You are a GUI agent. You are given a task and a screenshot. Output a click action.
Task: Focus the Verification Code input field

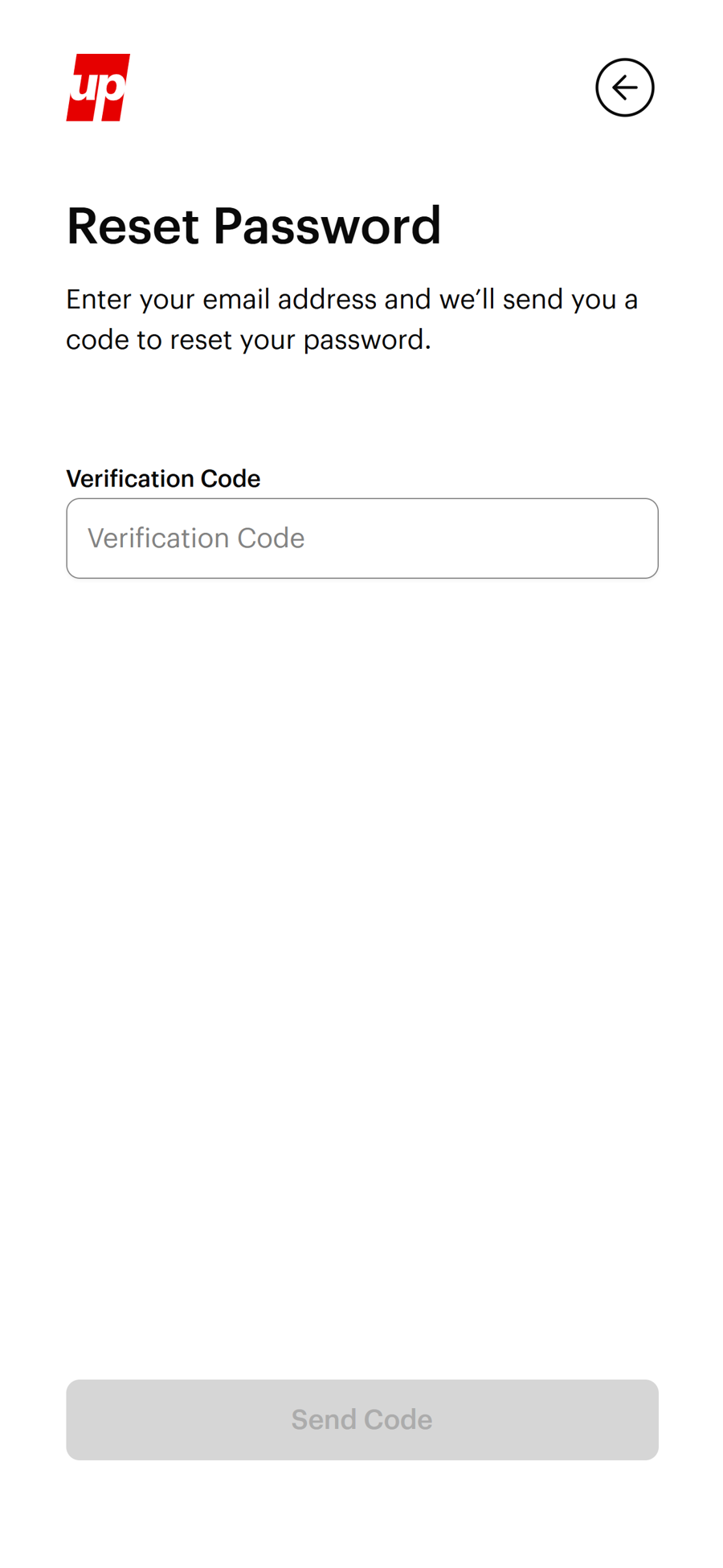coord(361,538)
